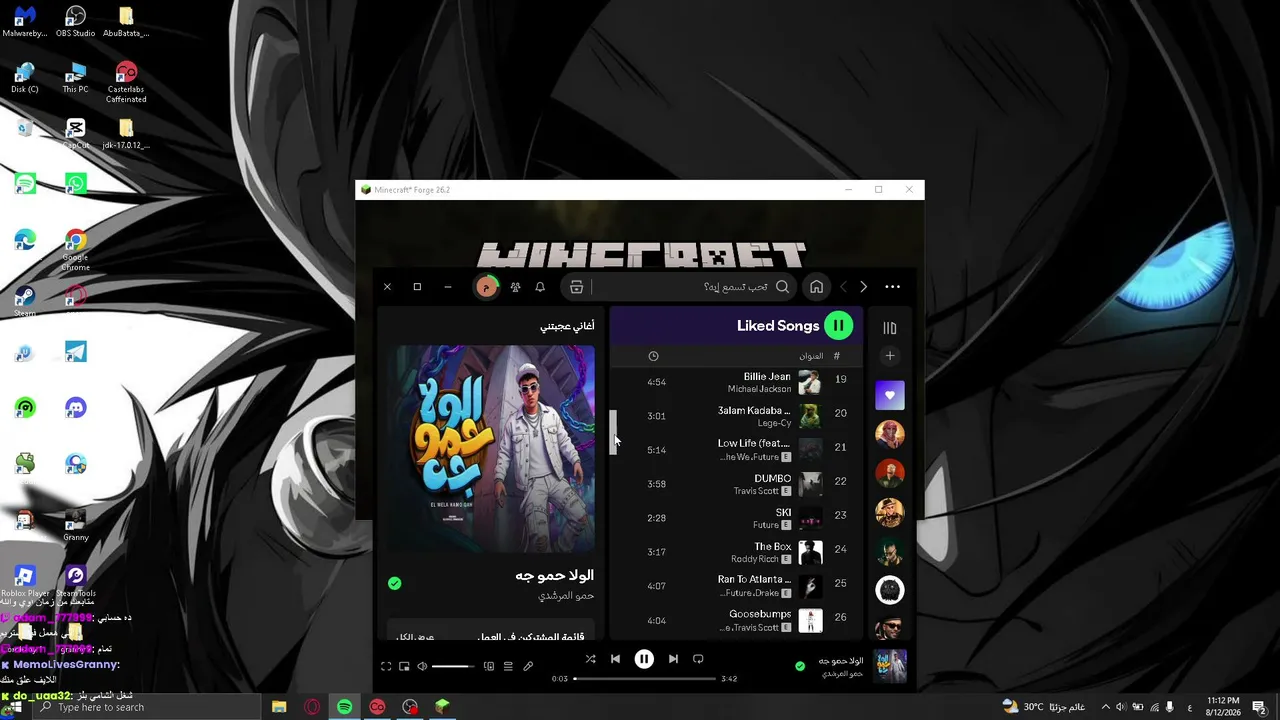1280x720 pixels.
Task: Click the Spotify search magnifier icon
Action: pos(782,287)
